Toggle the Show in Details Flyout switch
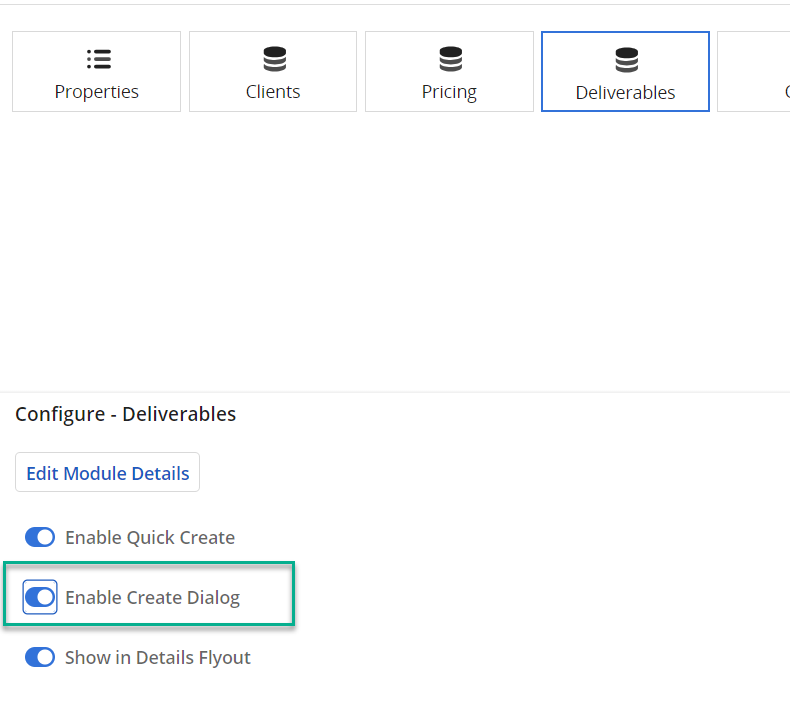This screenshot has height=726, width=790. tap(40, 657)
